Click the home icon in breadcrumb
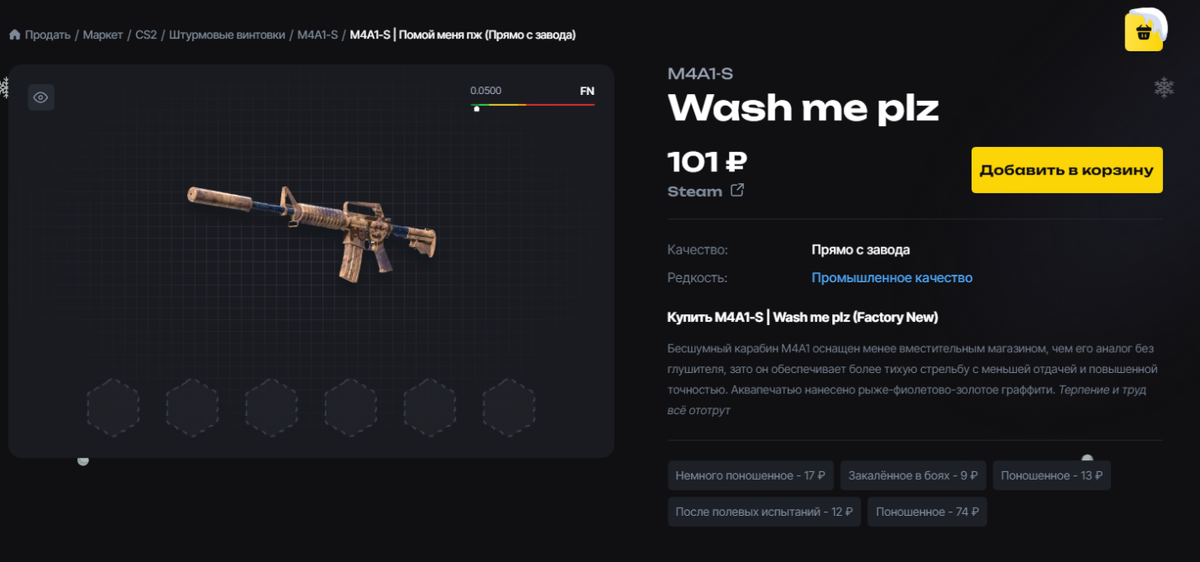The image size is (1200, 562). point(15,35)
